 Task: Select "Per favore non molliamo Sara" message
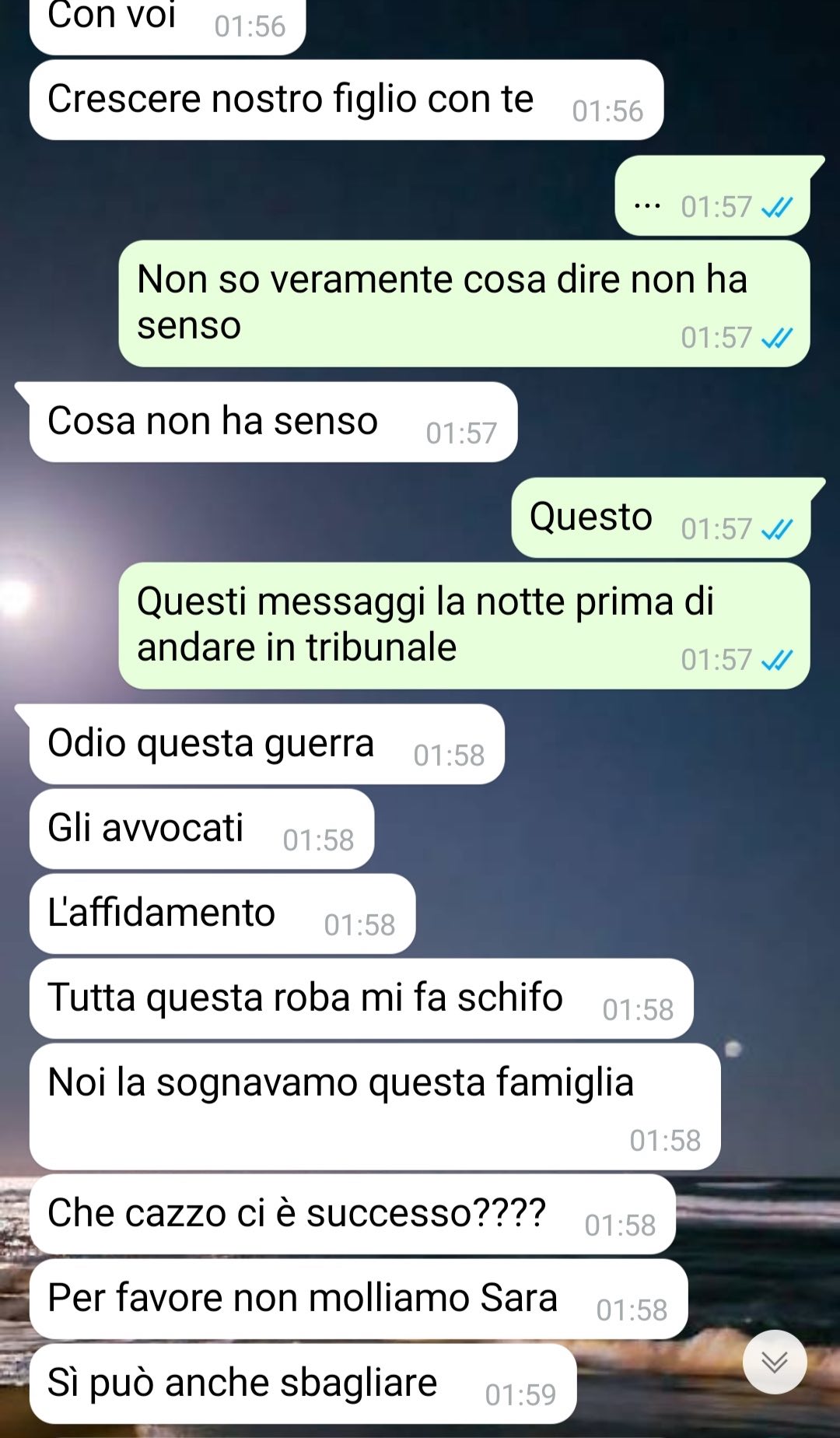point(359,1299)
